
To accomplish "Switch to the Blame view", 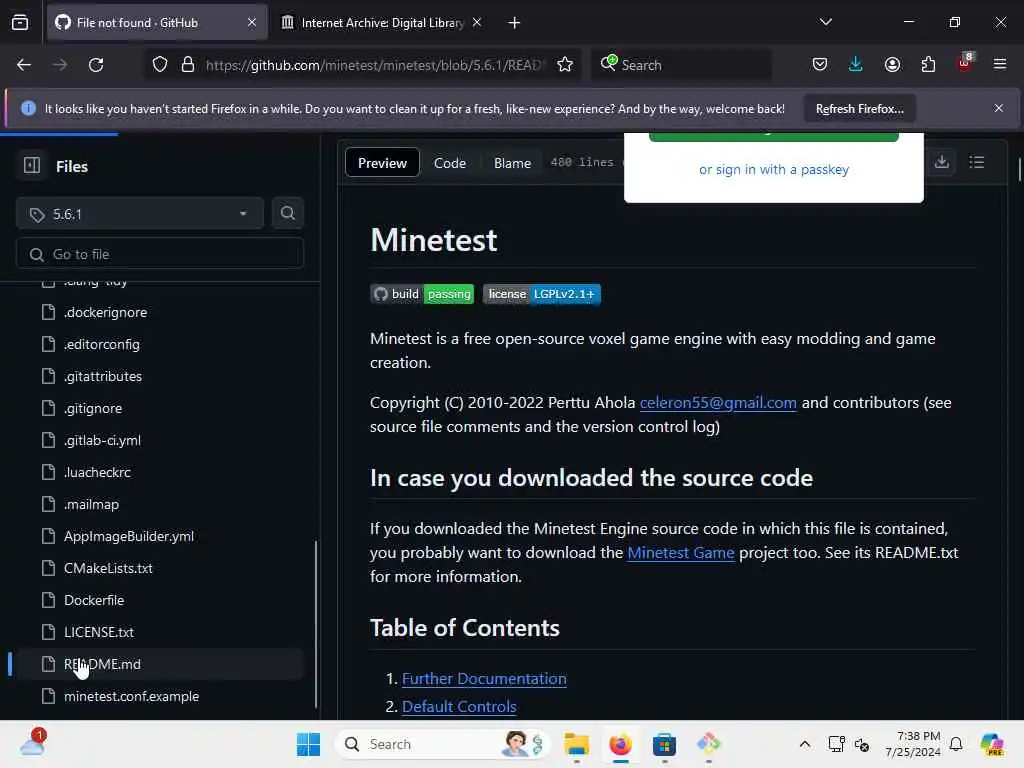I will [x=512, y=163].
